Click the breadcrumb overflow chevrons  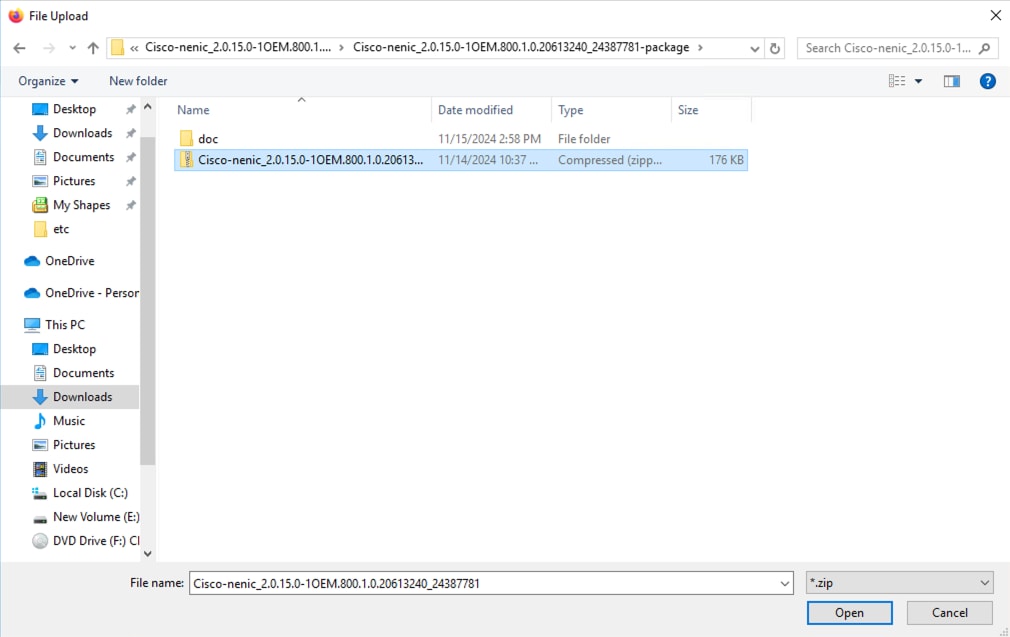pos(134,48)
